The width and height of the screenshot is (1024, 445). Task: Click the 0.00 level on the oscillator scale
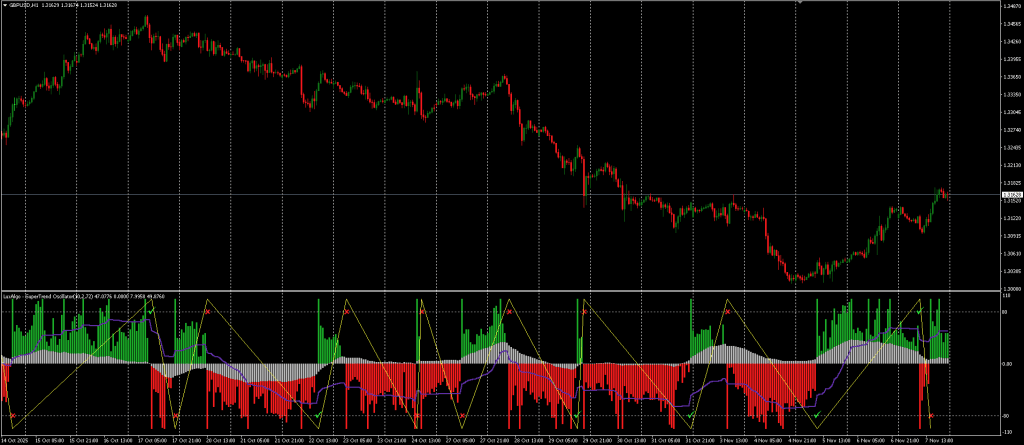(1008, 364)
